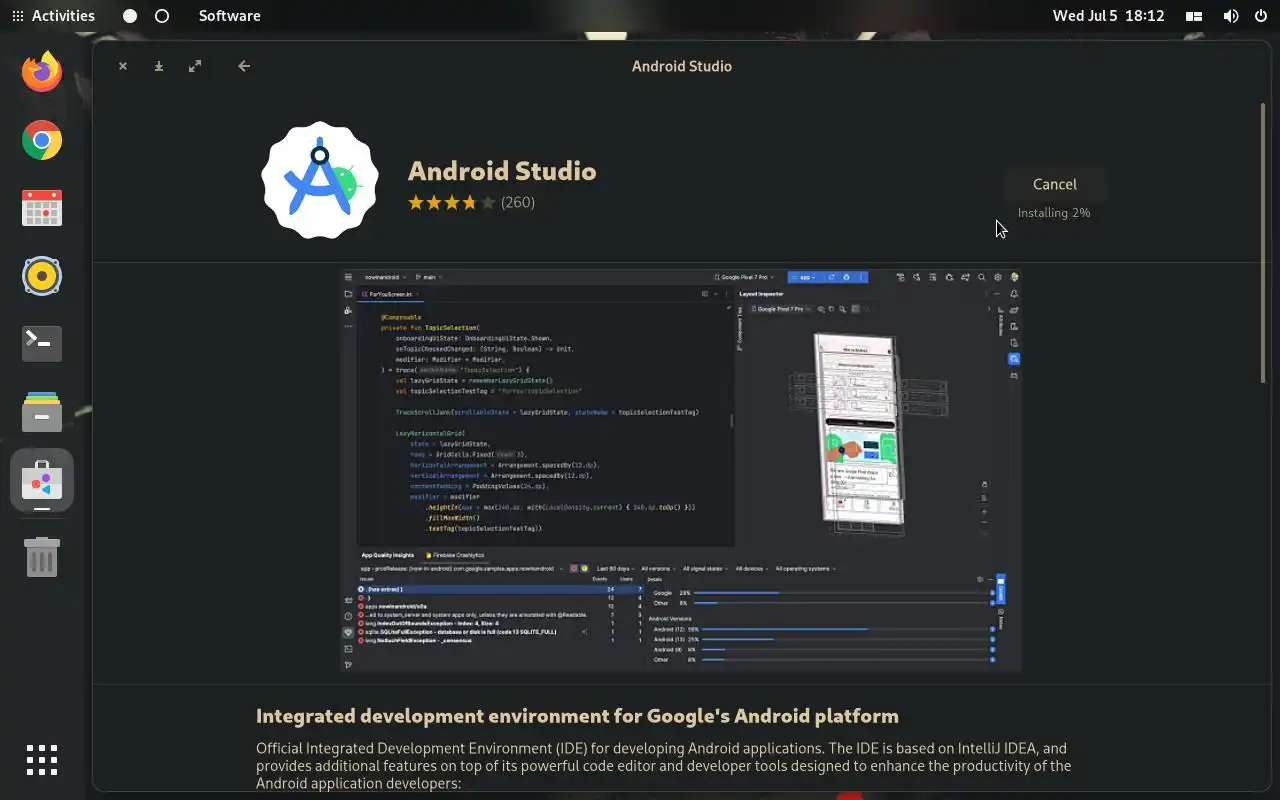Image resolution: width=1280 pixels, height=800 pixels.
Task: Click the "Installing 2%" status text
Action: [1054, 213]
